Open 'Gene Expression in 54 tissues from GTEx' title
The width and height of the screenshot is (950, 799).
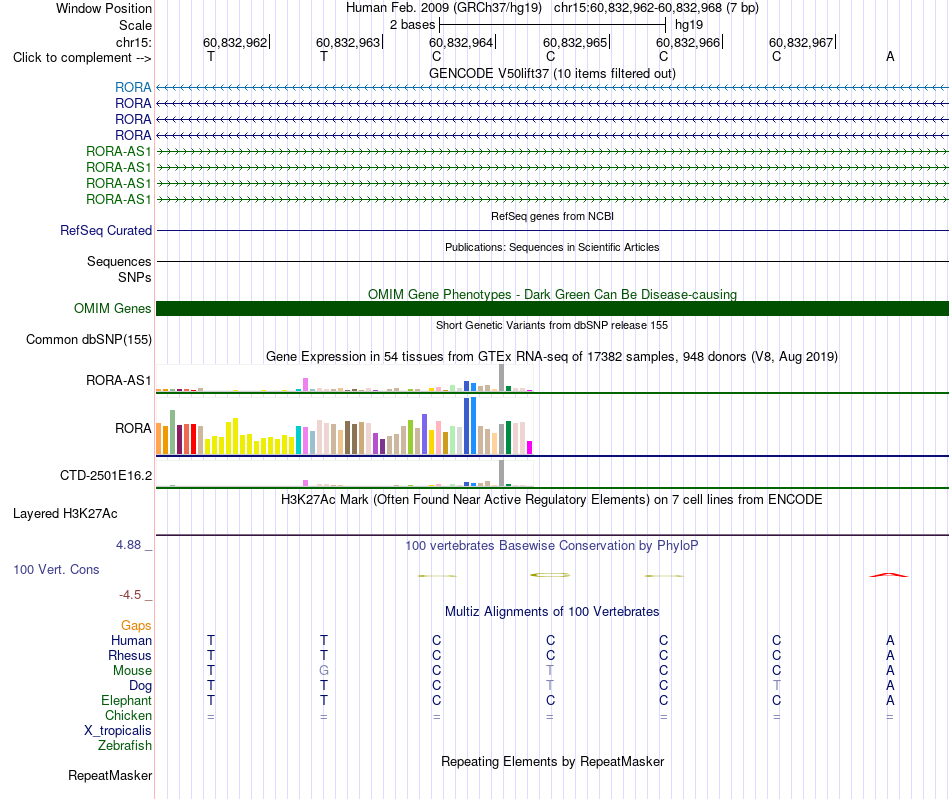[x=552, y=356]
